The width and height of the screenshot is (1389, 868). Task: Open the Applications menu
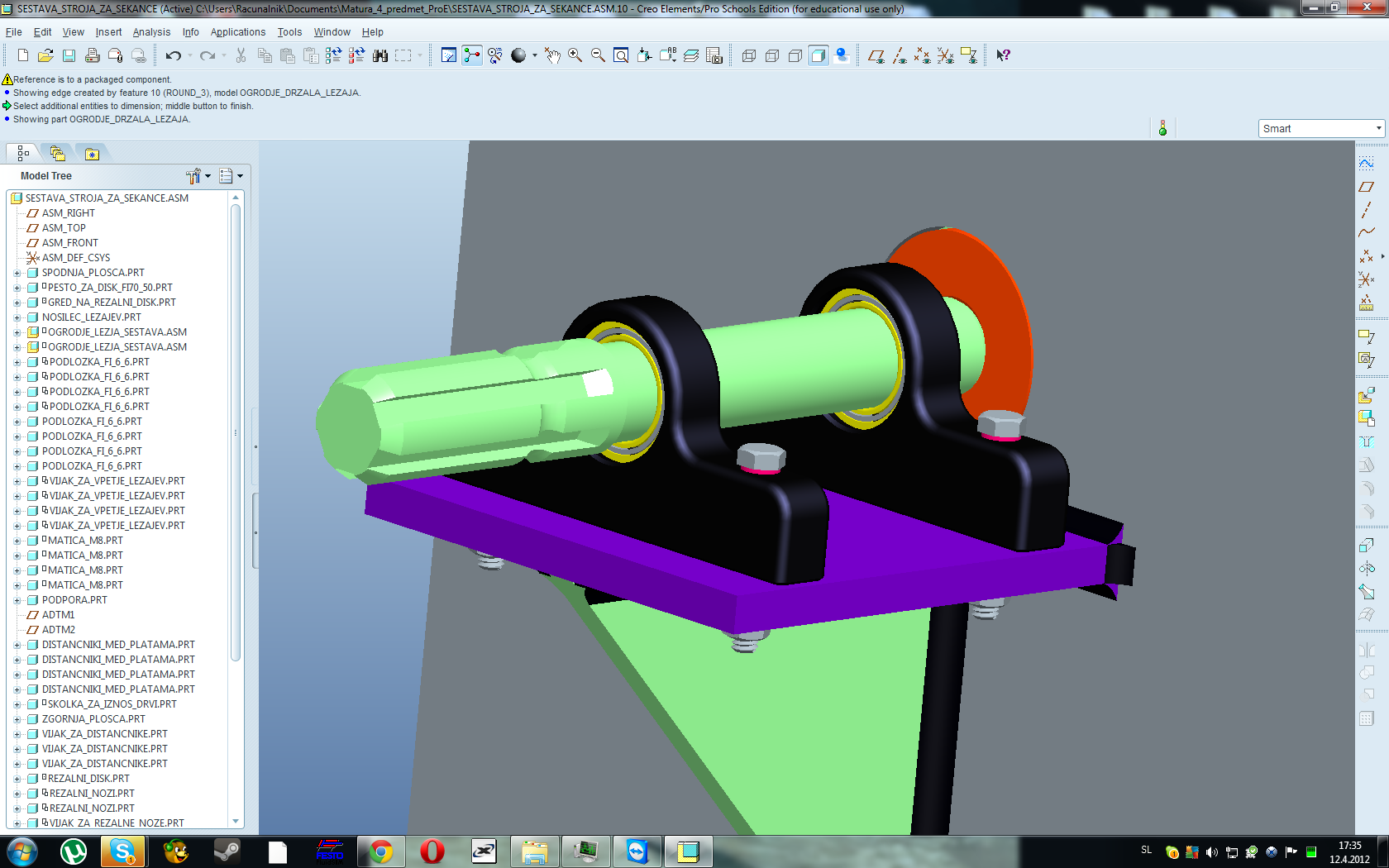tap(238, 32)
